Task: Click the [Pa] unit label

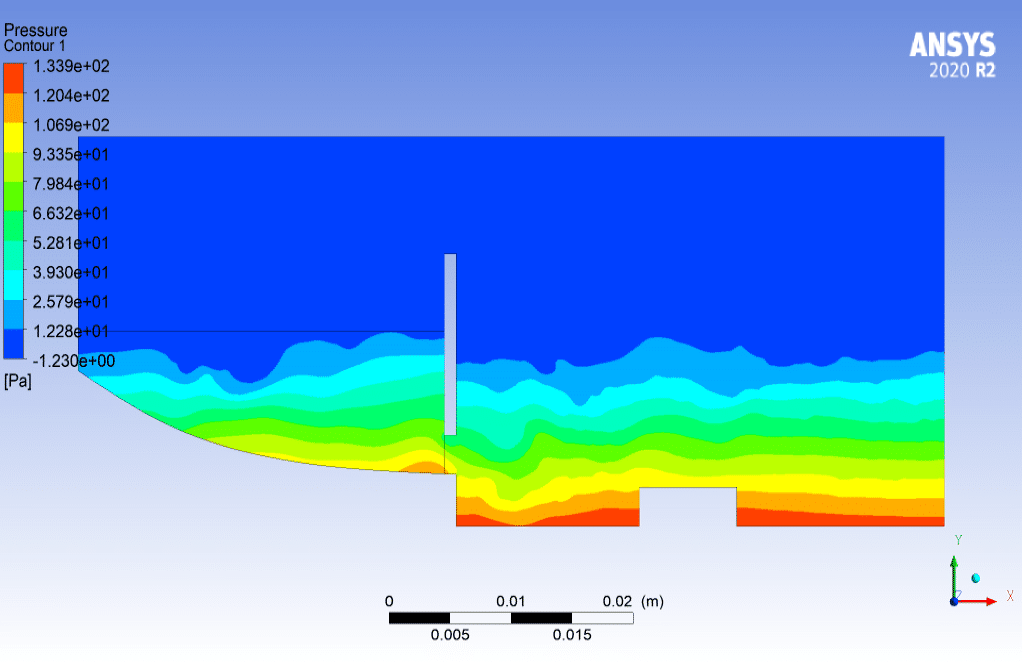Action: tap(18, 382)
